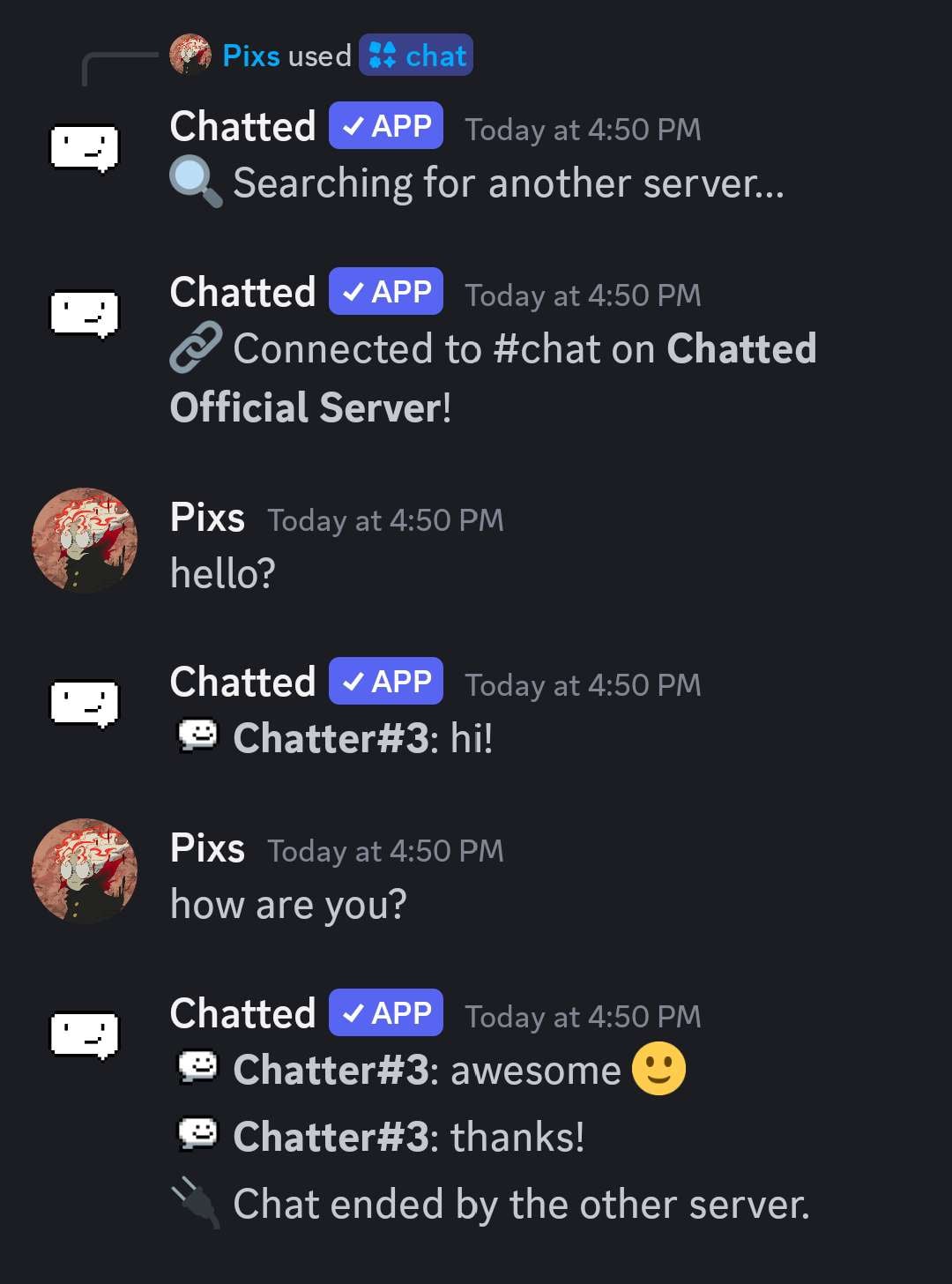This screenshot has height=1284, width=952.
Task: Open Pixs username in command header
Action: pos(251,56)
